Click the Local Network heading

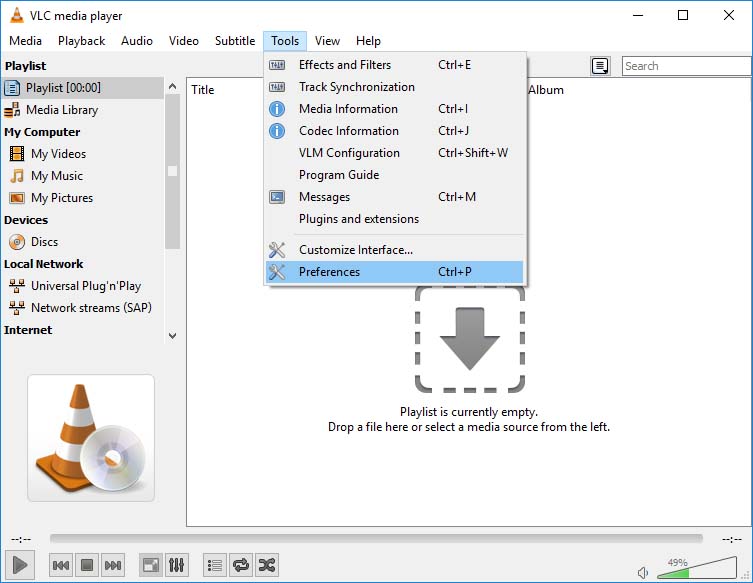[x=43, y=264]
